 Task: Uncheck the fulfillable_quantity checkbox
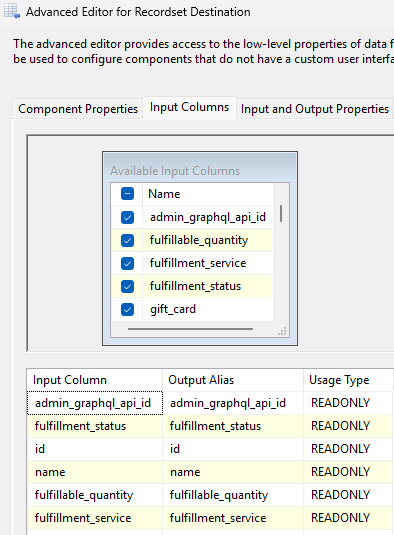point(127,240)
